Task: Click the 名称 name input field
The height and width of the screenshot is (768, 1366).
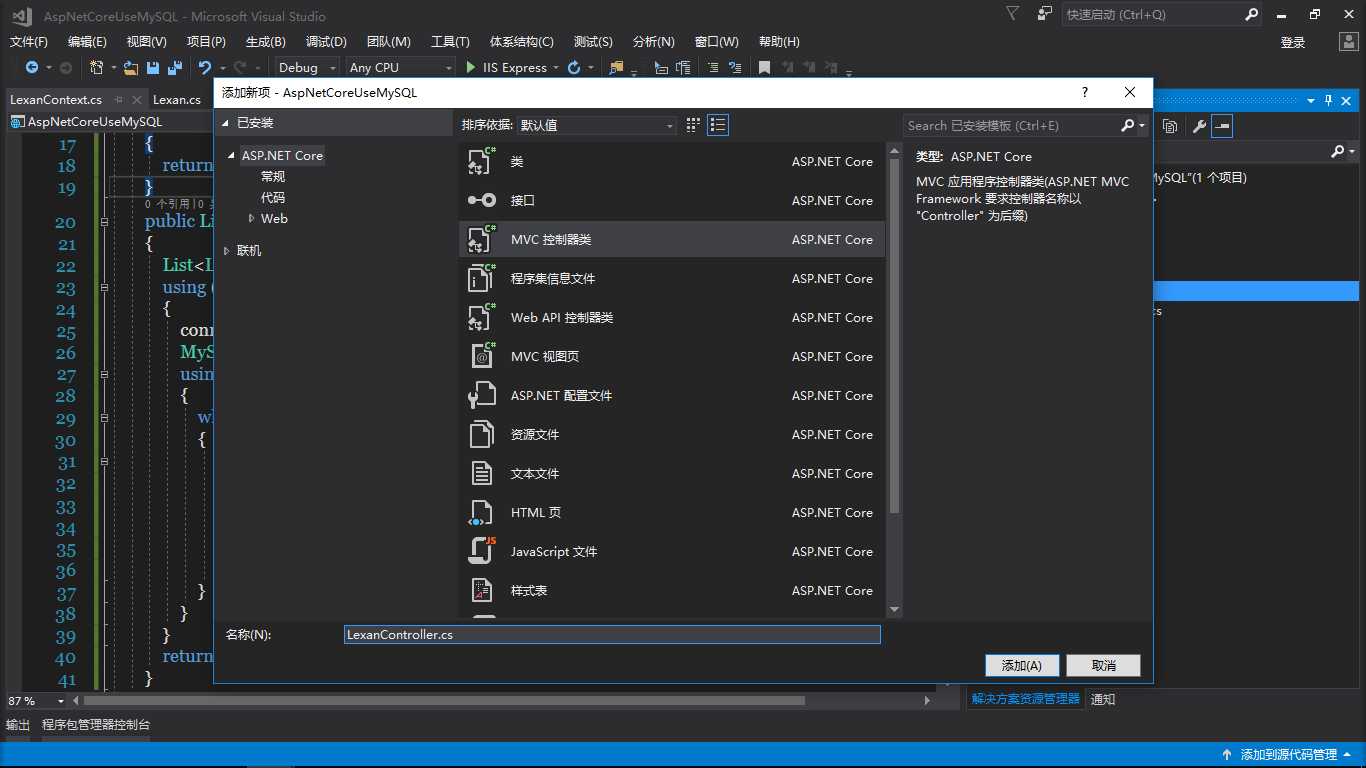Action: tap(612, 635)
